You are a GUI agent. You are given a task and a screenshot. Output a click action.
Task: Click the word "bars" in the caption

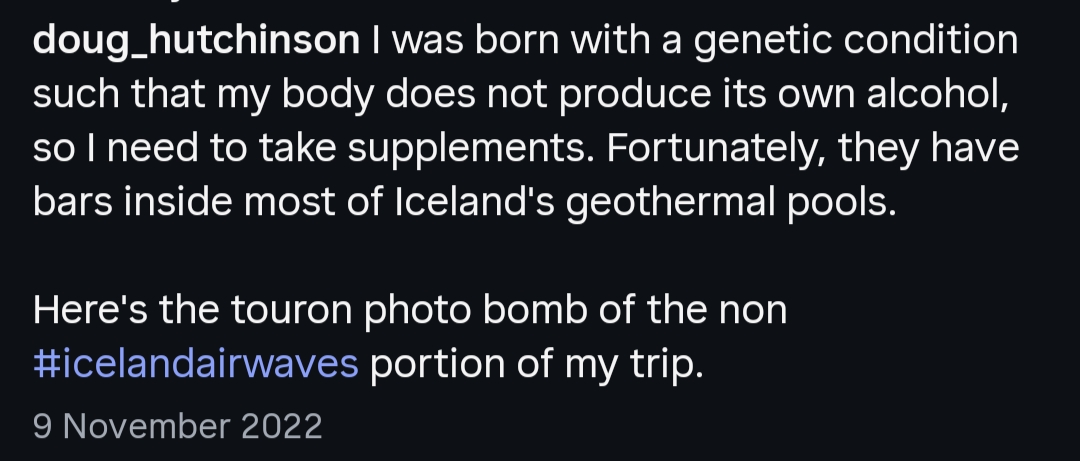point(72,203)
